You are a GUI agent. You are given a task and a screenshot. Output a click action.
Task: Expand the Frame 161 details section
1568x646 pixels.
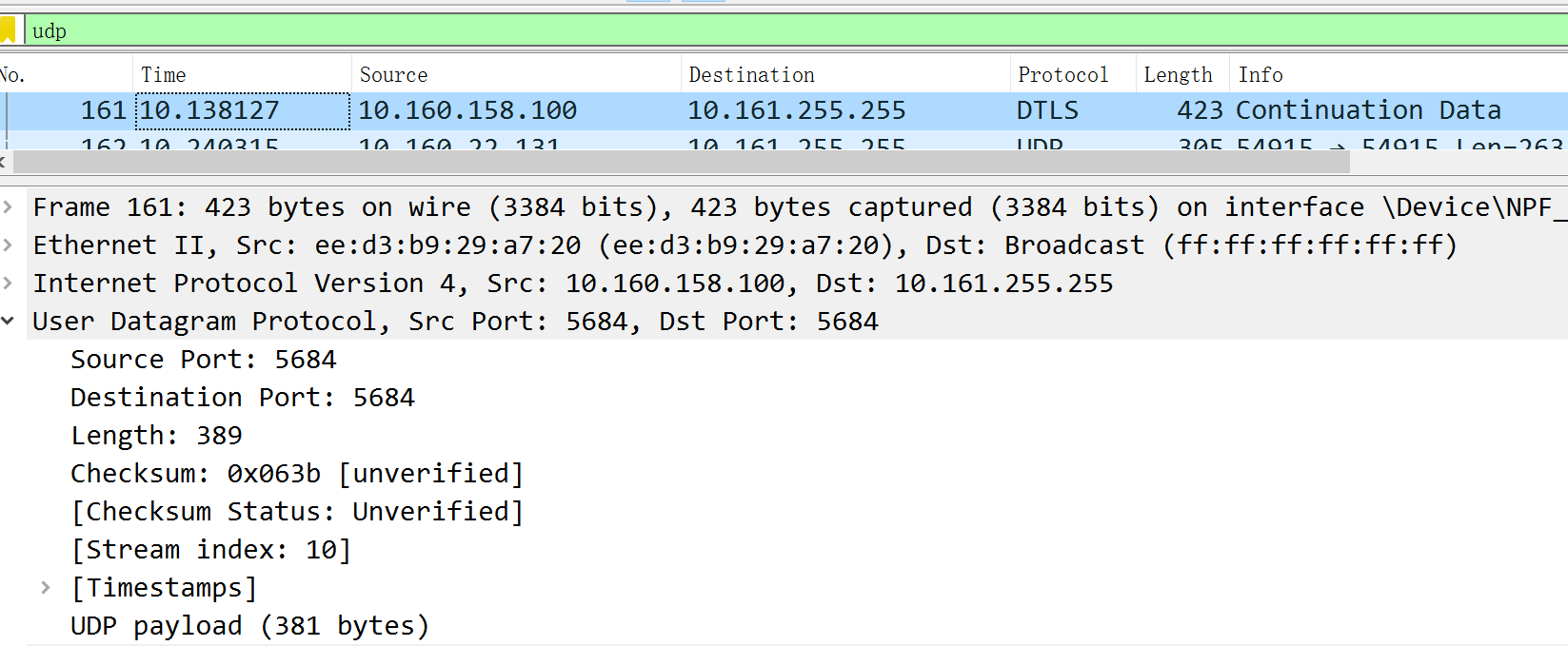[10, 206]
